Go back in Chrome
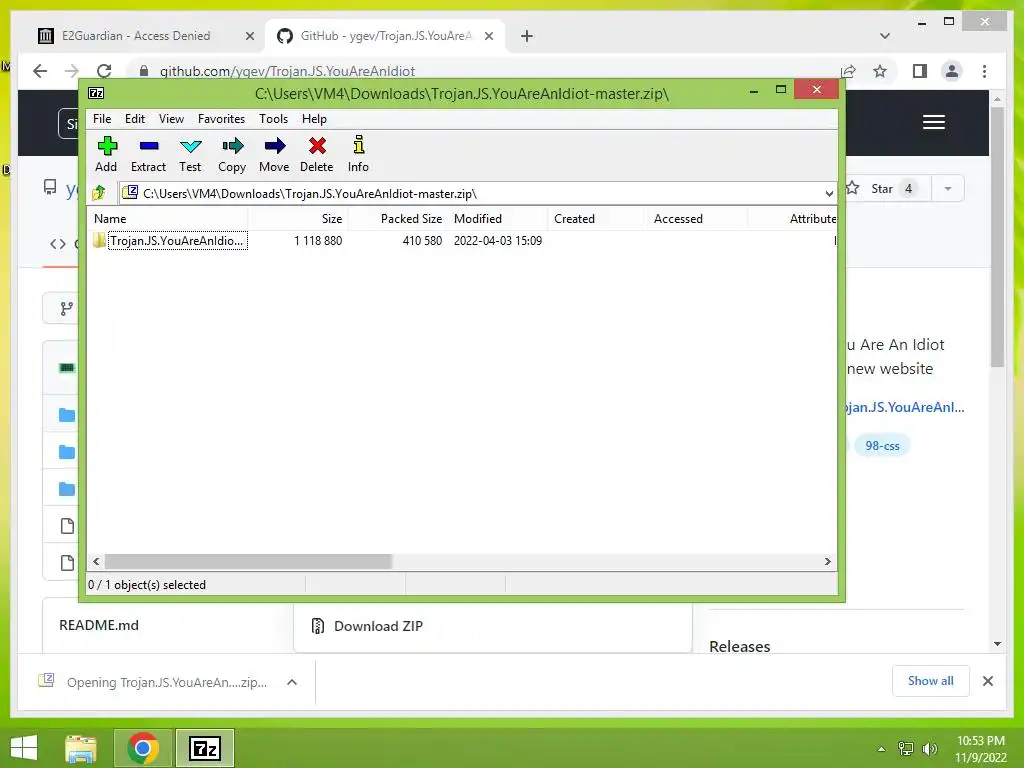Viewport: 1024px width, 768px height. tap(40, 71)
